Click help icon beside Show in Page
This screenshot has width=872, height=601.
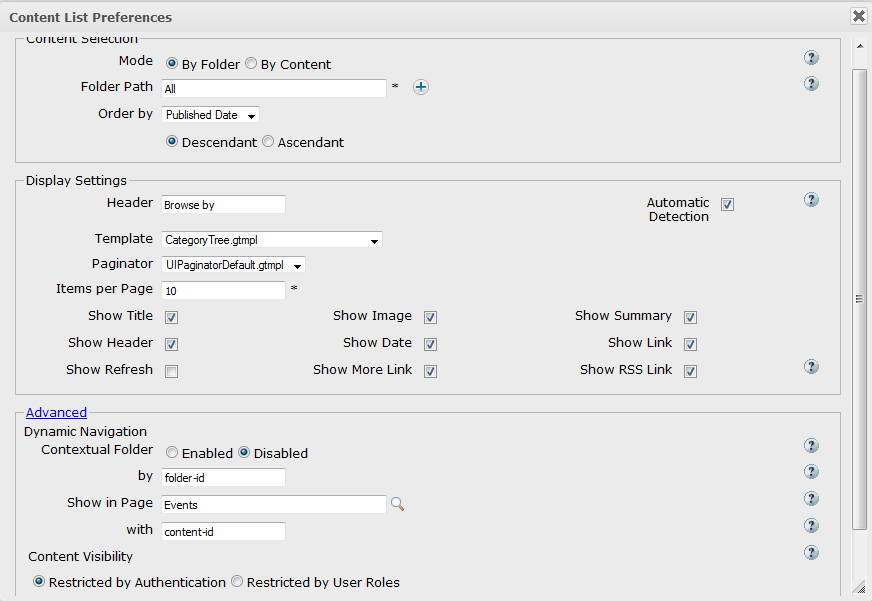click(811, 499)
